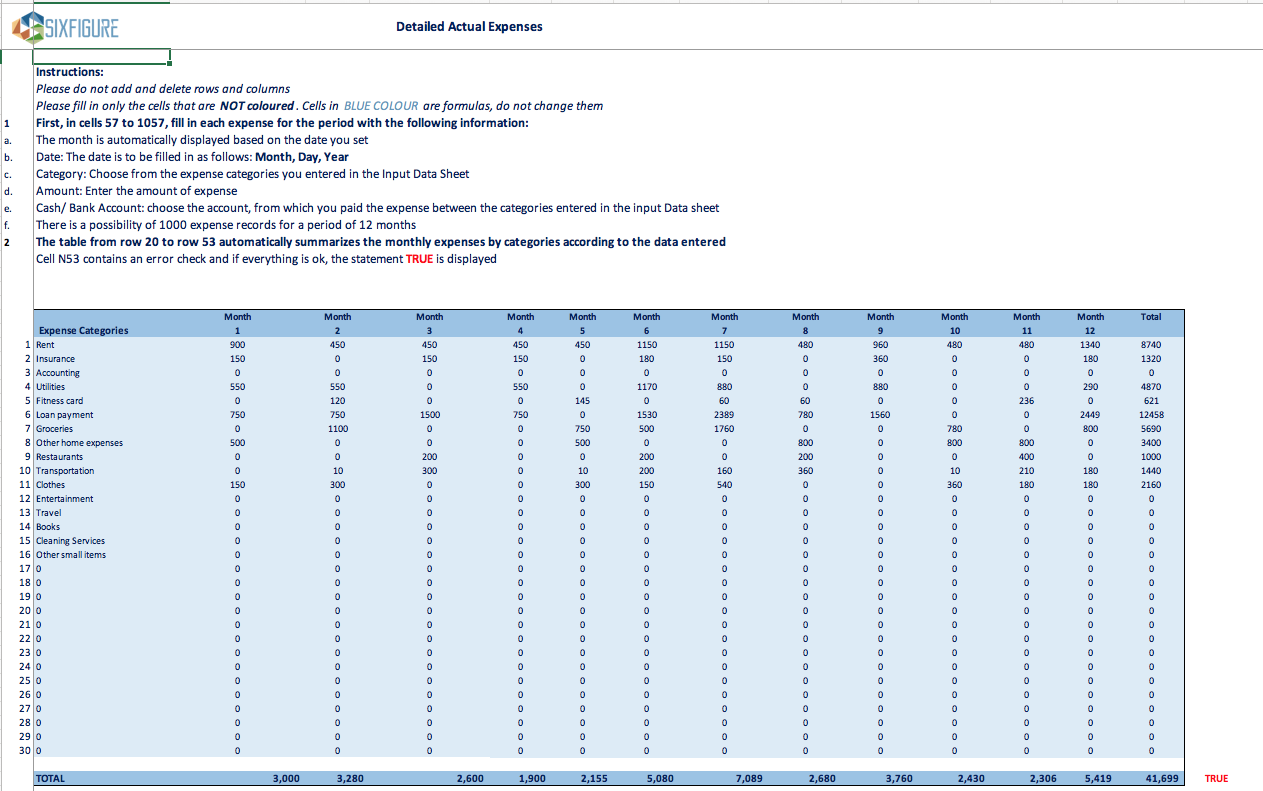
Task: Select the 'Instructions:' heading cell
Action: click(69, 72)
